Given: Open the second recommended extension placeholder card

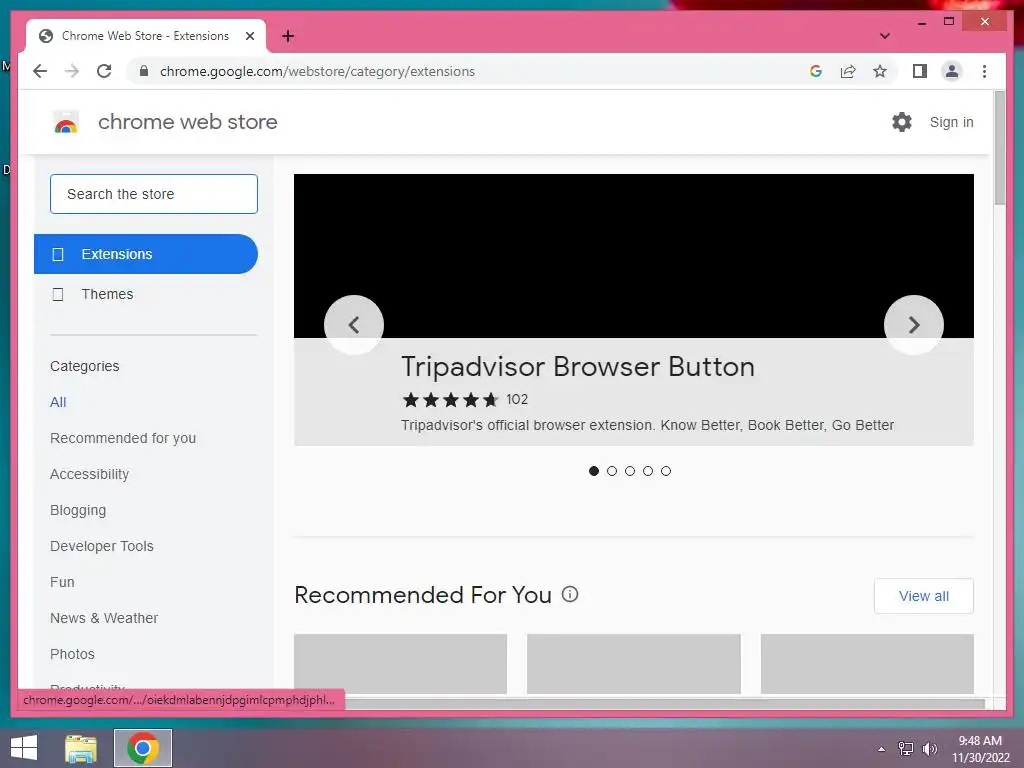Looking at the screenshot, I should (633, 664).
